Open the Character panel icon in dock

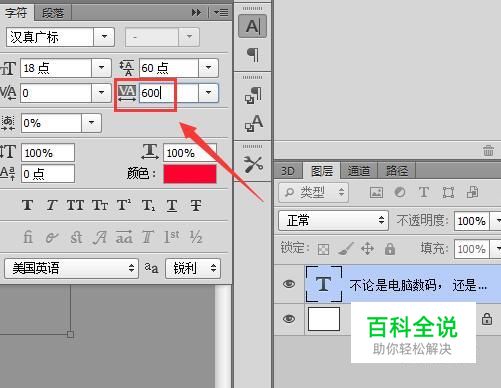point(252,26)
